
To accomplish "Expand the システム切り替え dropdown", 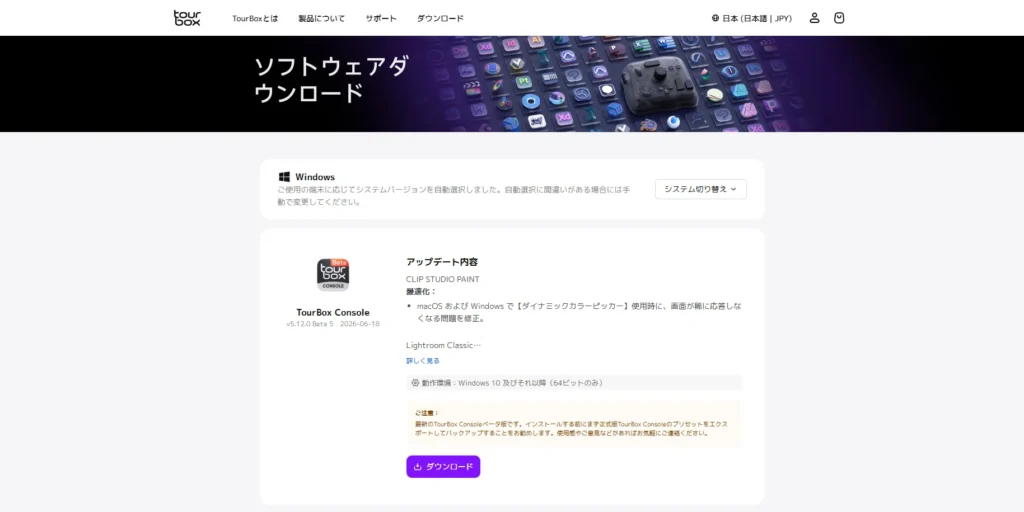I will tap(701, 189).
